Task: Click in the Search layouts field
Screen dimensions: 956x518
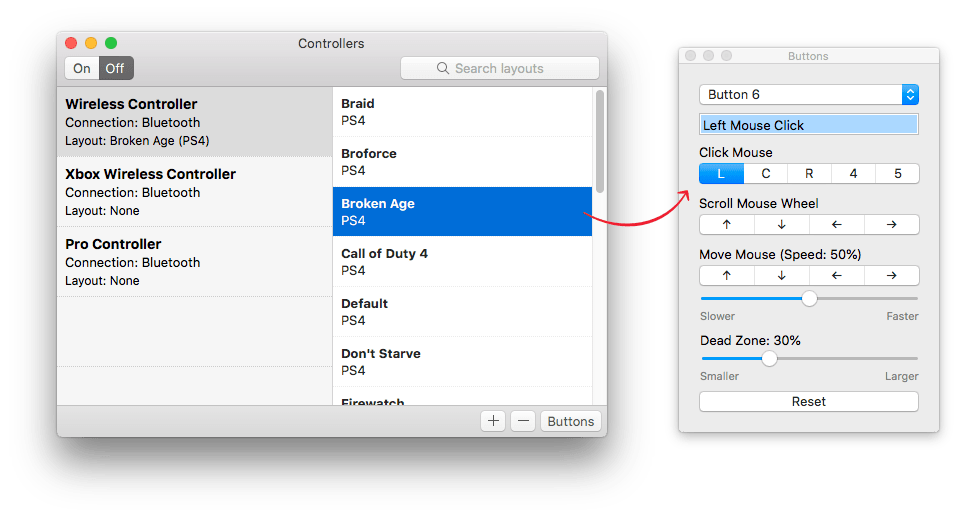Action: point(500,68)
